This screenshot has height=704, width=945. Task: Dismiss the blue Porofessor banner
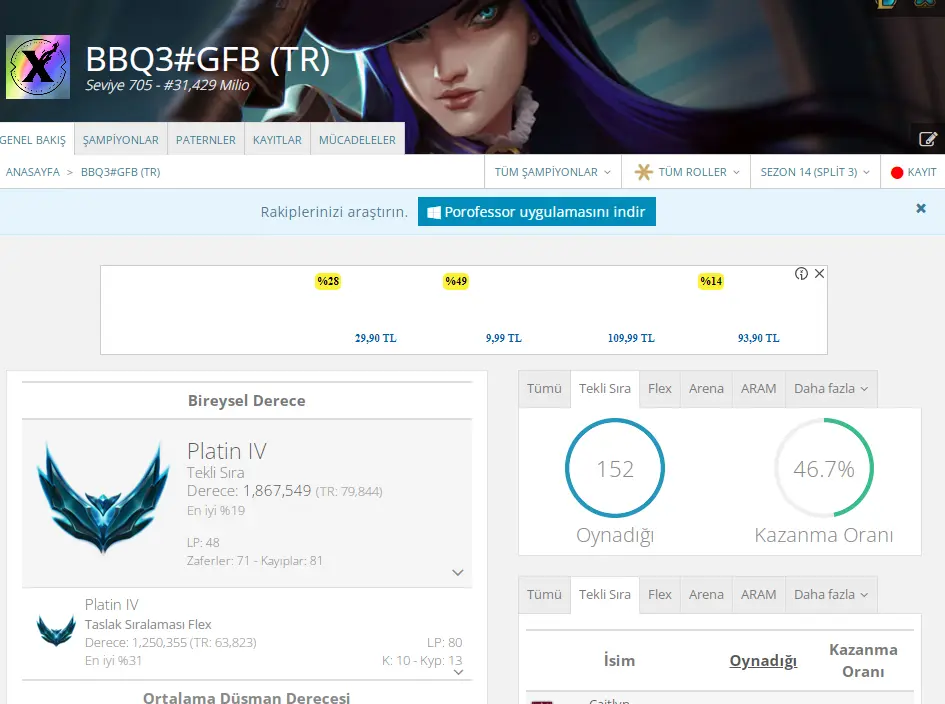(919, 208)
